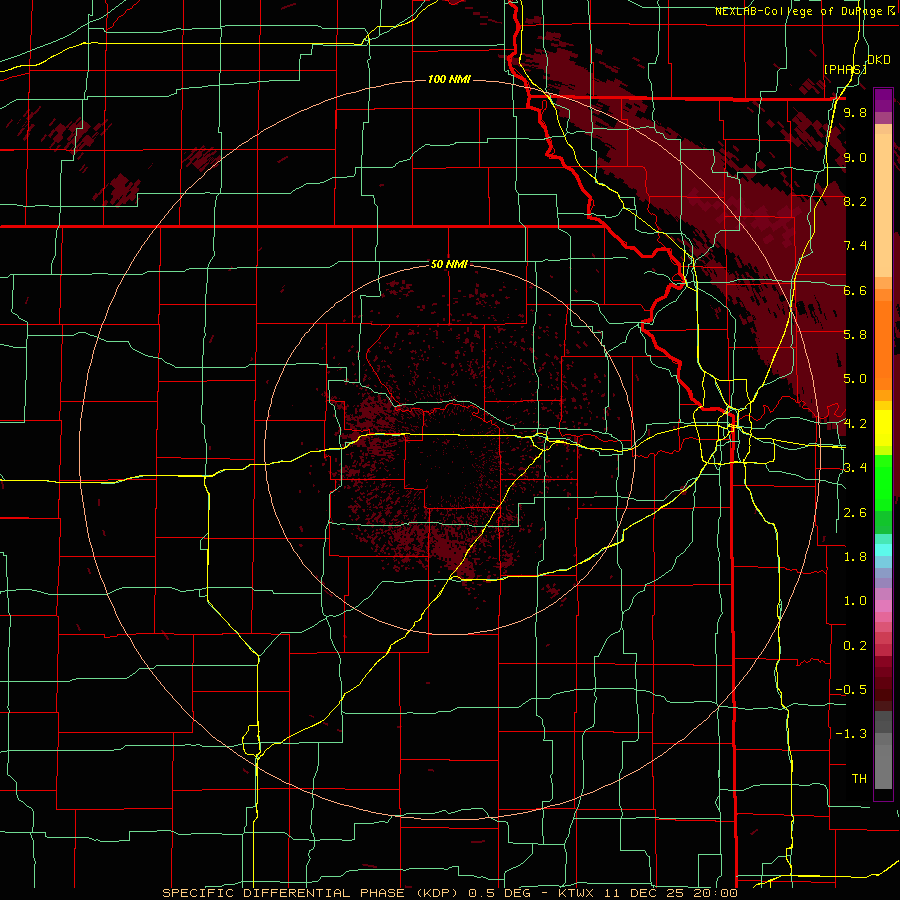Click the cyan segment of color bar
This screenshot has height=900, width=900.
tap(883, 550)
